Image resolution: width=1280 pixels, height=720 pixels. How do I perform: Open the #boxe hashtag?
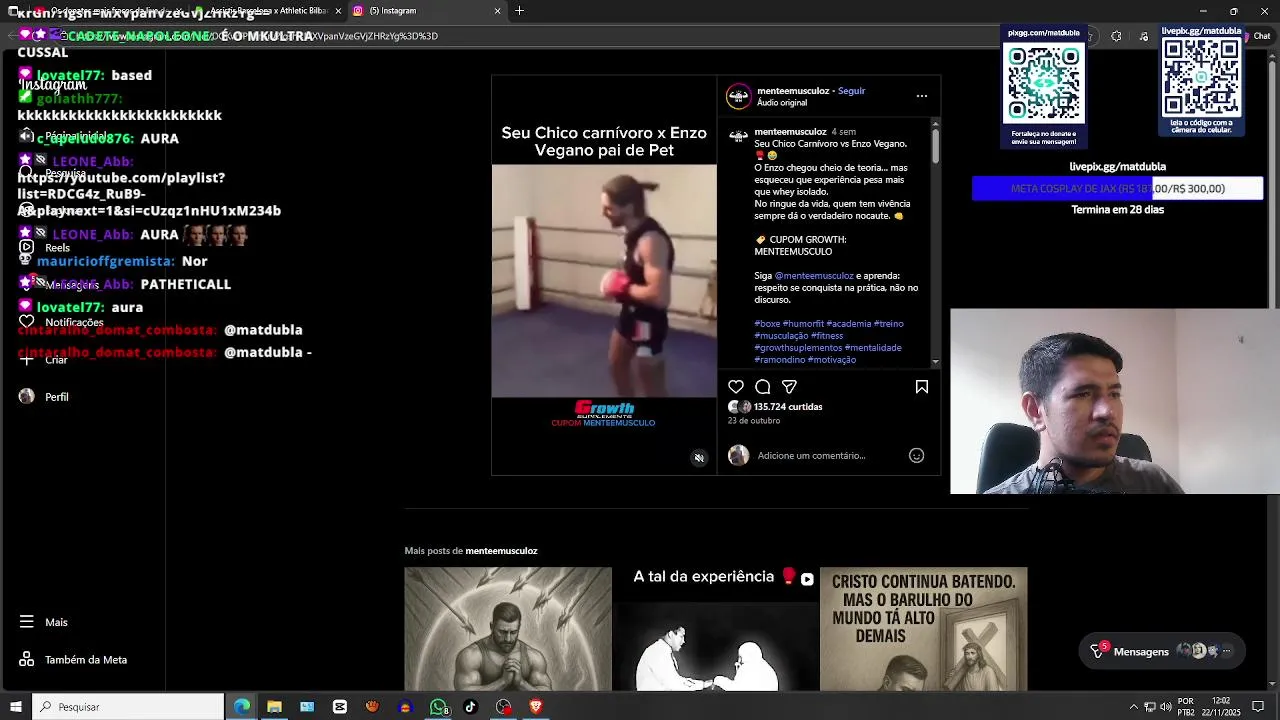click(x=767, y=324)
